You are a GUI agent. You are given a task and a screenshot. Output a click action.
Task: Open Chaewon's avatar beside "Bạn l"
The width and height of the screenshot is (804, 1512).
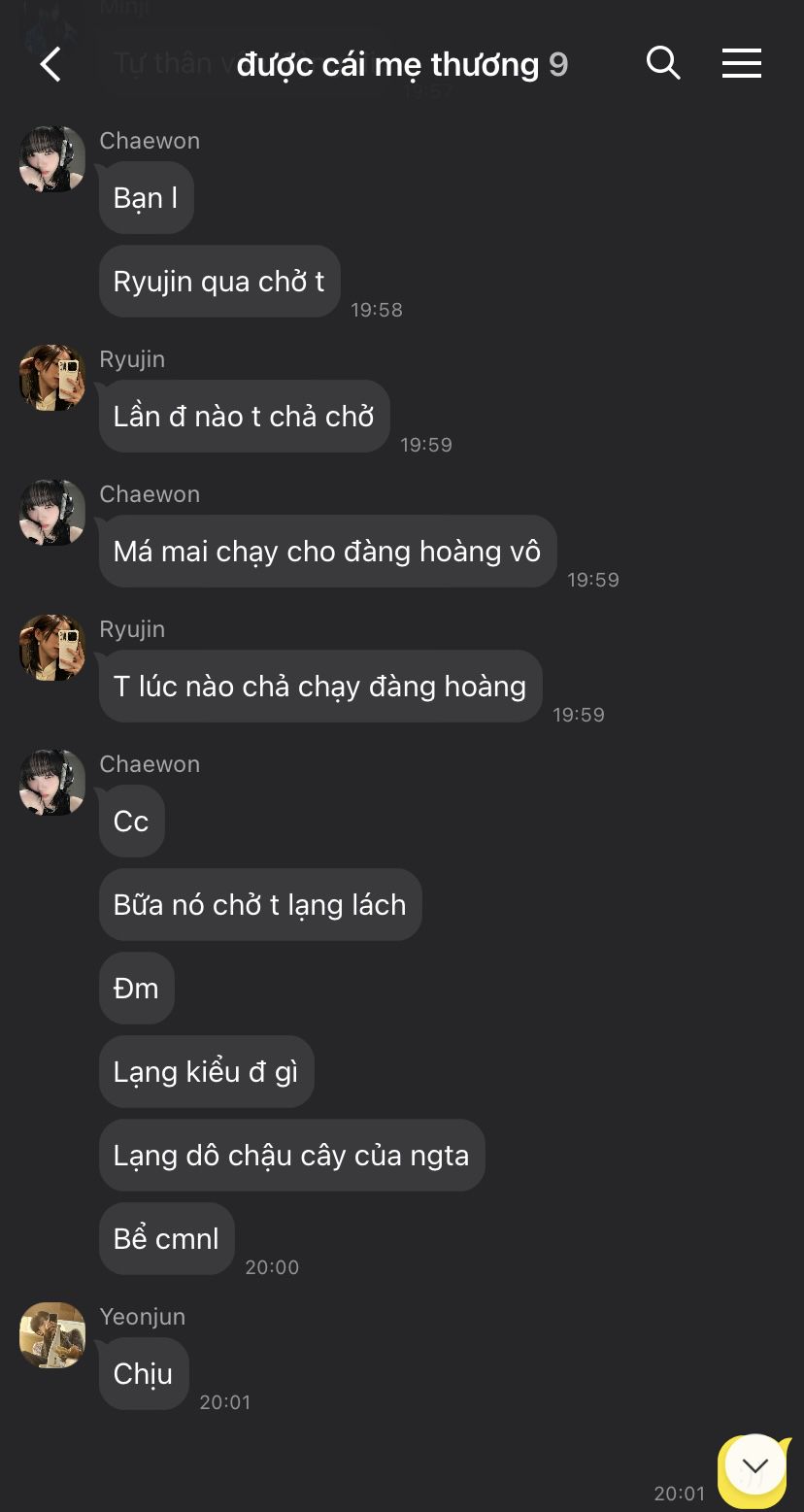pos(52,158)
